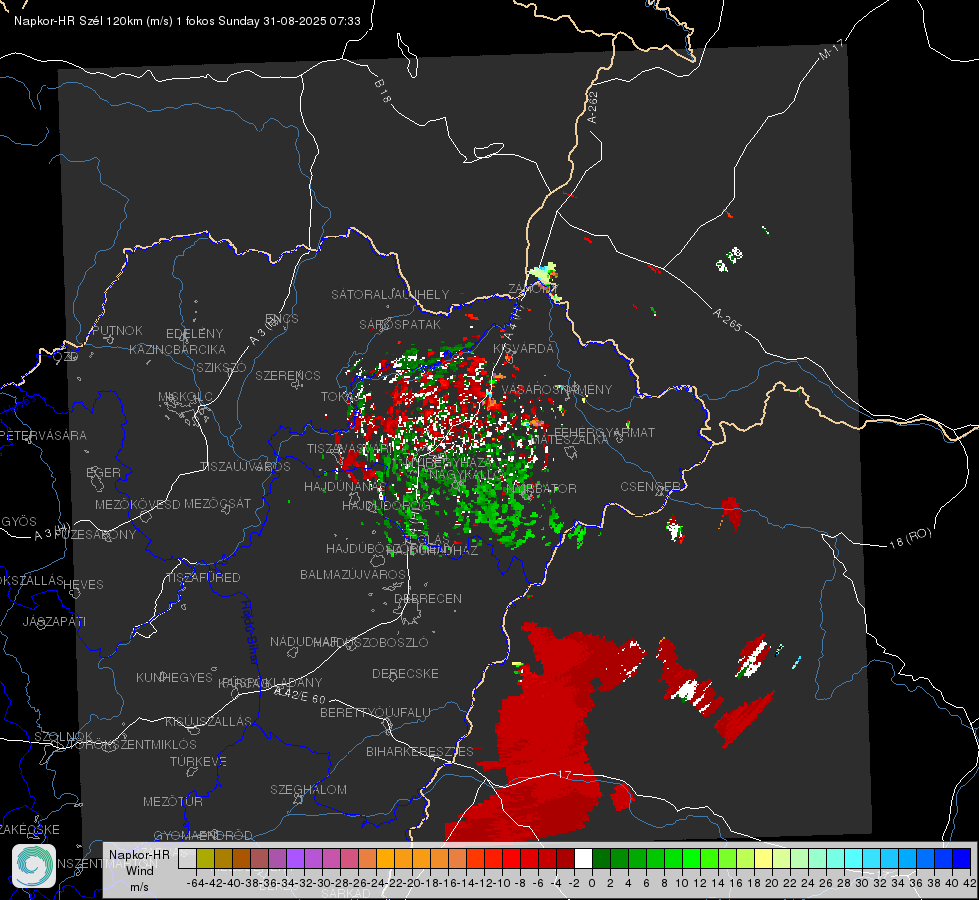Select the olive swatch right of the -64 label

(x=205, y=858)
